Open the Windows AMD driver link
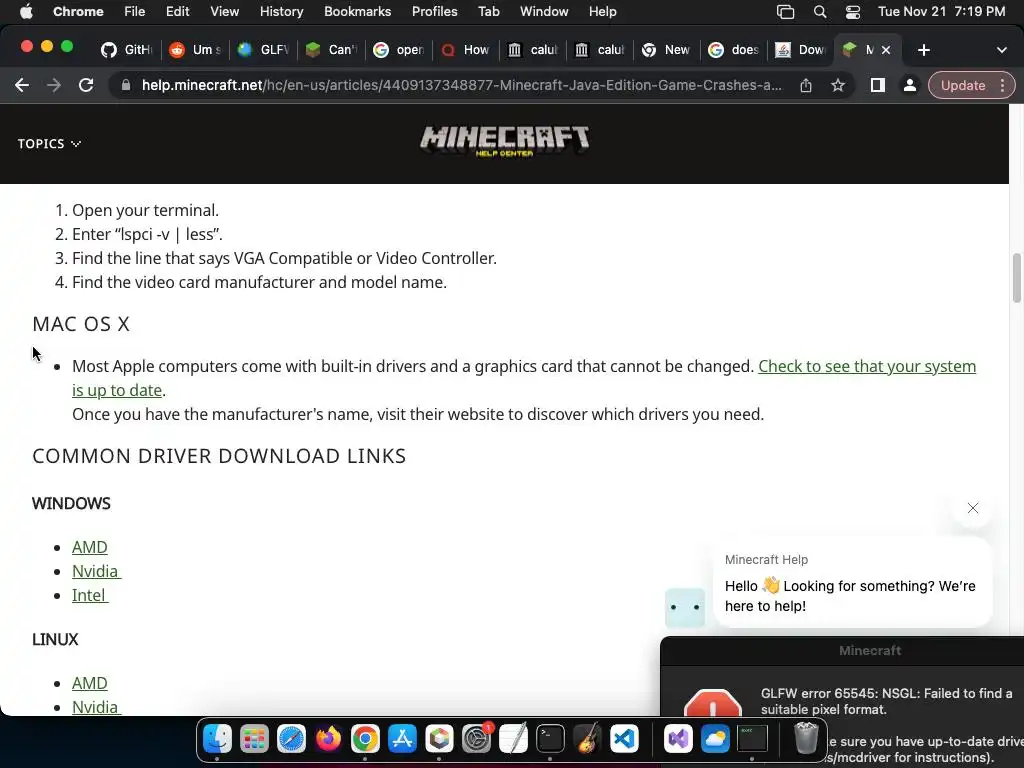Viewport: 1024px width, 768px height. [x=89, y=547]
